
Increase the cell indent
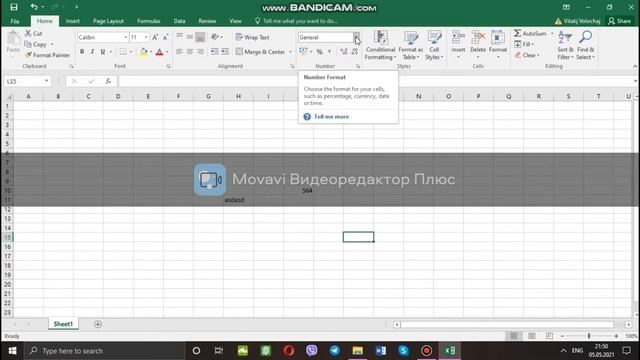tap(225, 52)
